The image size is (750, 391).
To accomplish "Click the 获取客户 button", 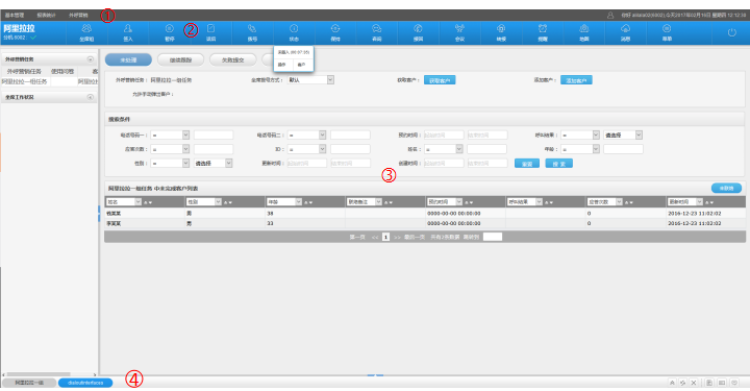I will pos(440,80).
